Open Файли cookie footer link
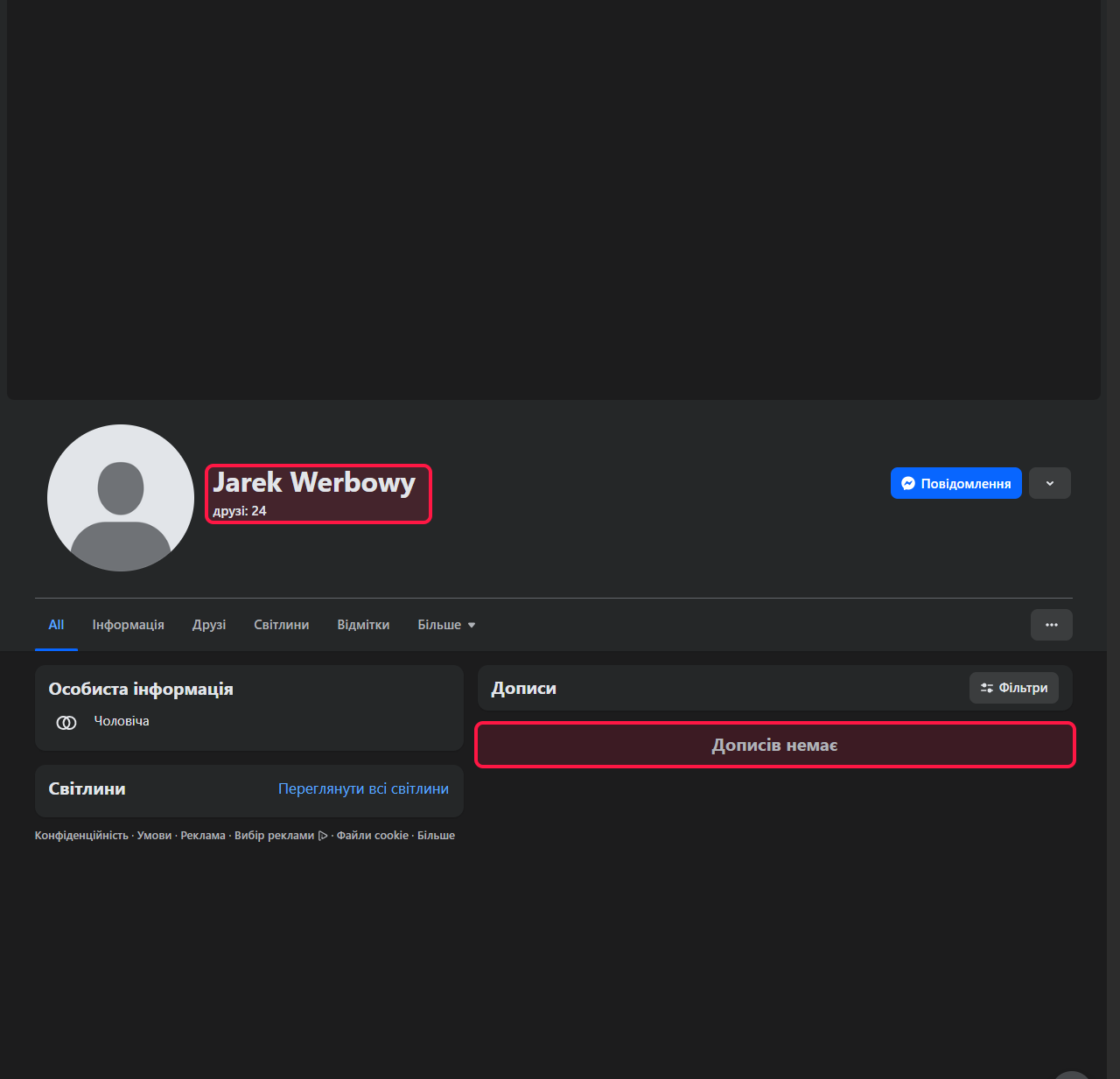1120x1079 pixels. (373, 836)
